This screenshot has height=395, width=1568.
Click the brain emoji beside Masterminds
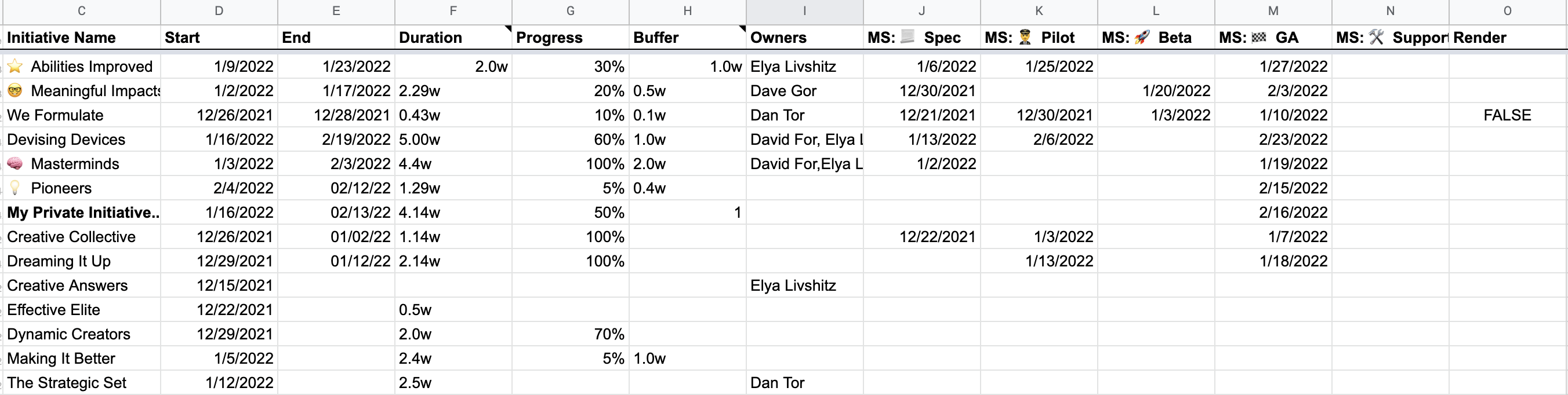(15, 163)
